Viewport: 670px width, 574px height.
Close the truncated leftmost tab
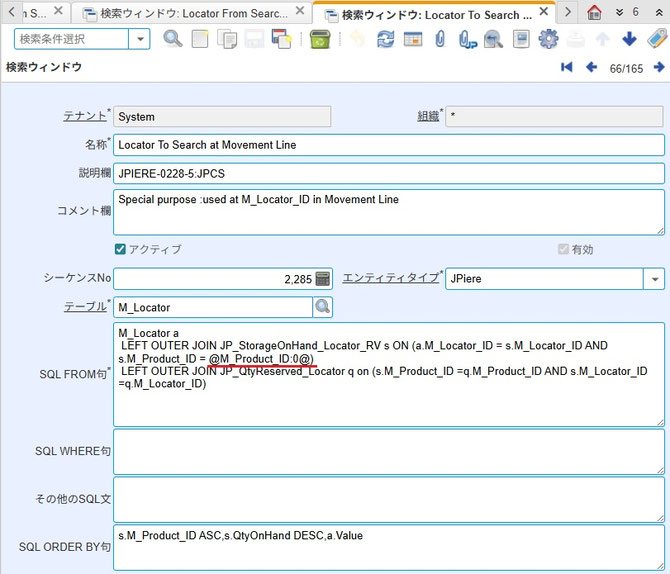pos(59,11)
